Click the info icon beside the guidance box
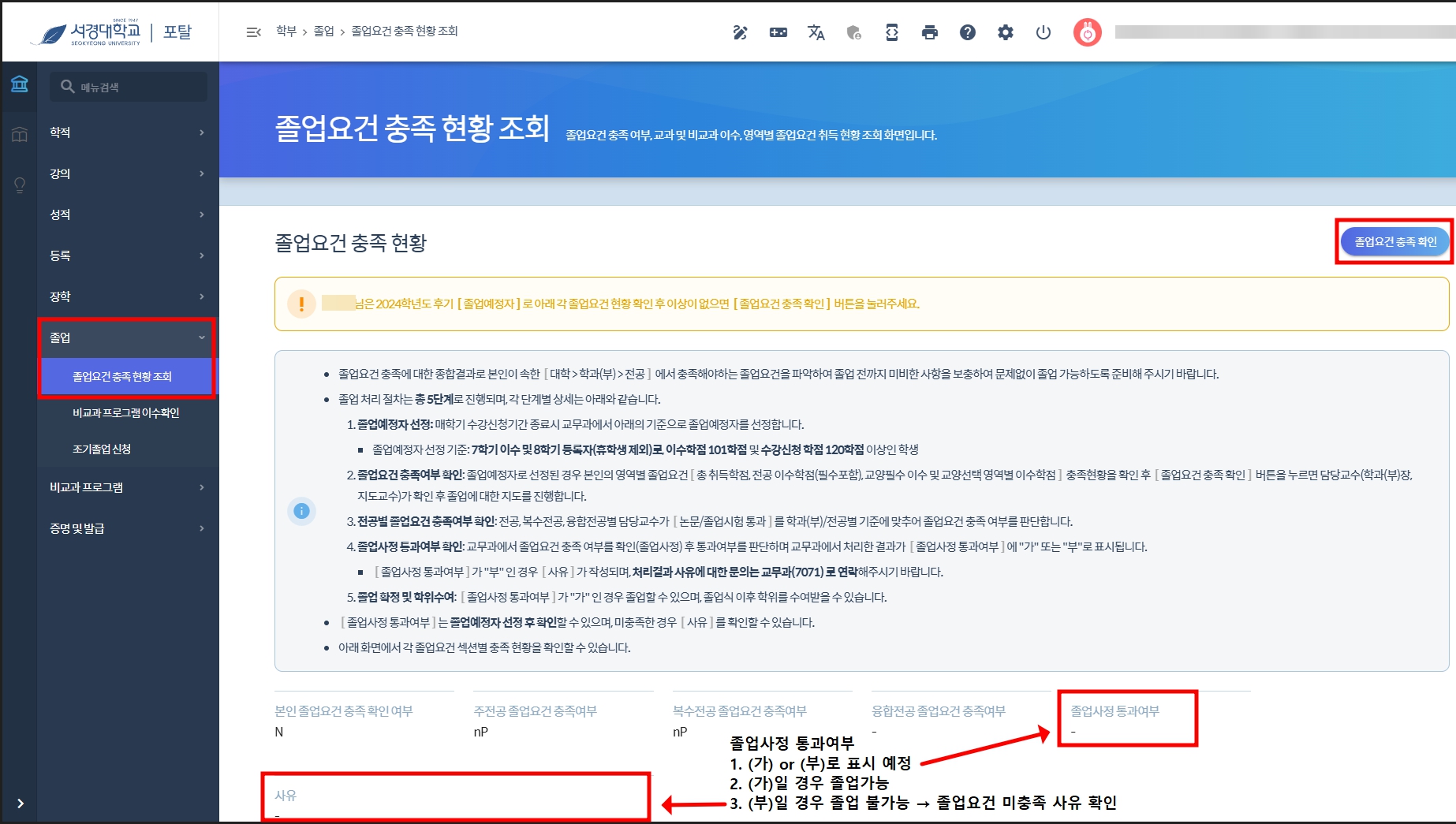1456x824 pixels. [301, 512]
